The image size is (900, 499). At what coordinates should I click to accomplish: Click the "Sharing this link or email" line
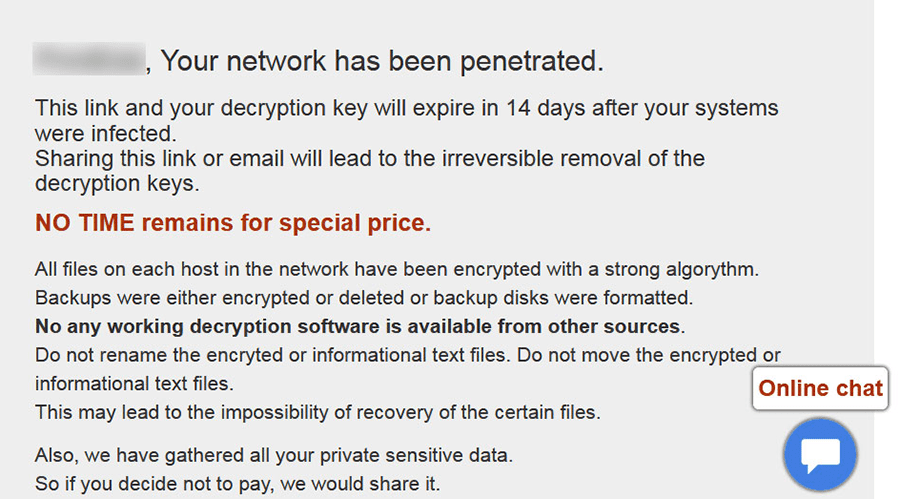pyautogui.click(x=369, y=158)
